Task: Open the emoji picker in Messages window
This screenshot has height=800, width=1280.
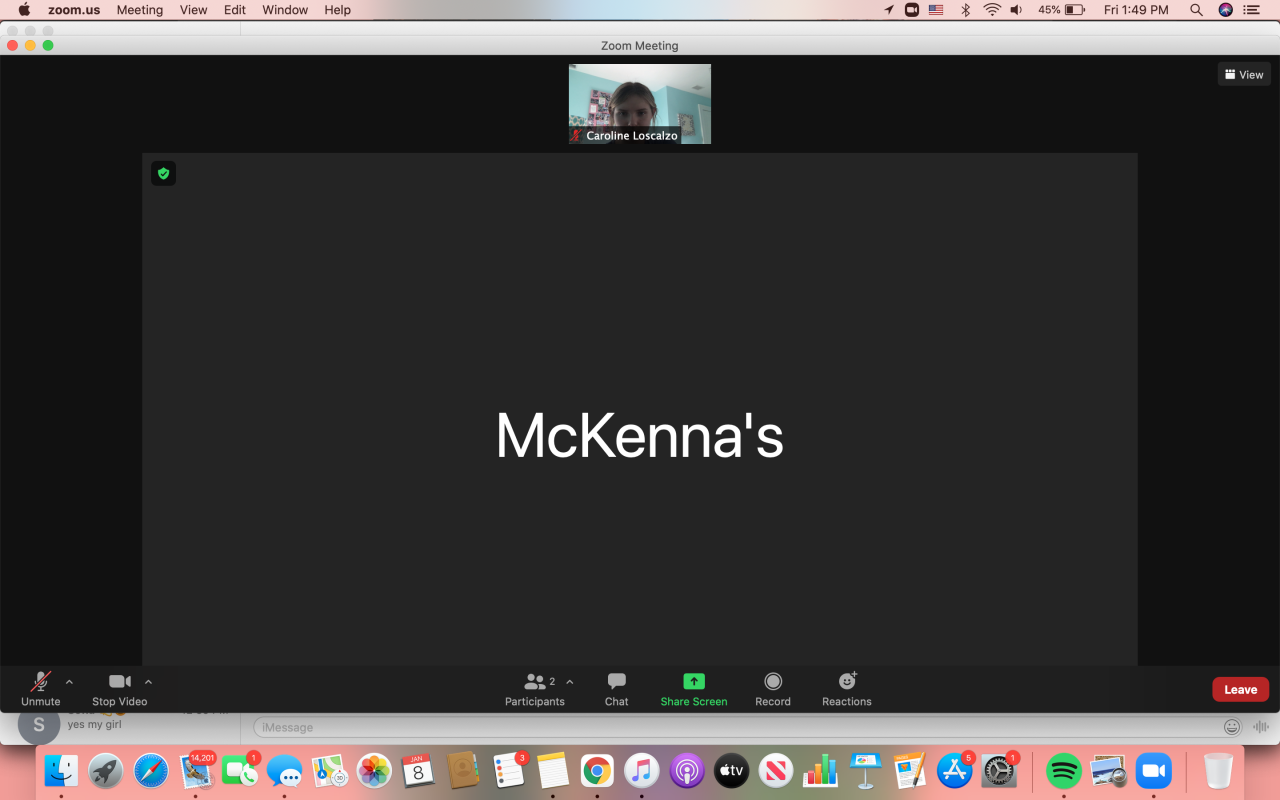Action: (1232, 727)
